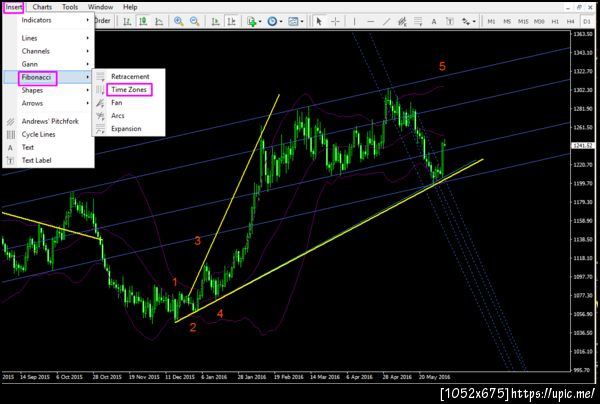This screenshot has width=600, height=404.
Task: Choose Time Zones from Fibonacci submenu
Action: coord(129,90)
